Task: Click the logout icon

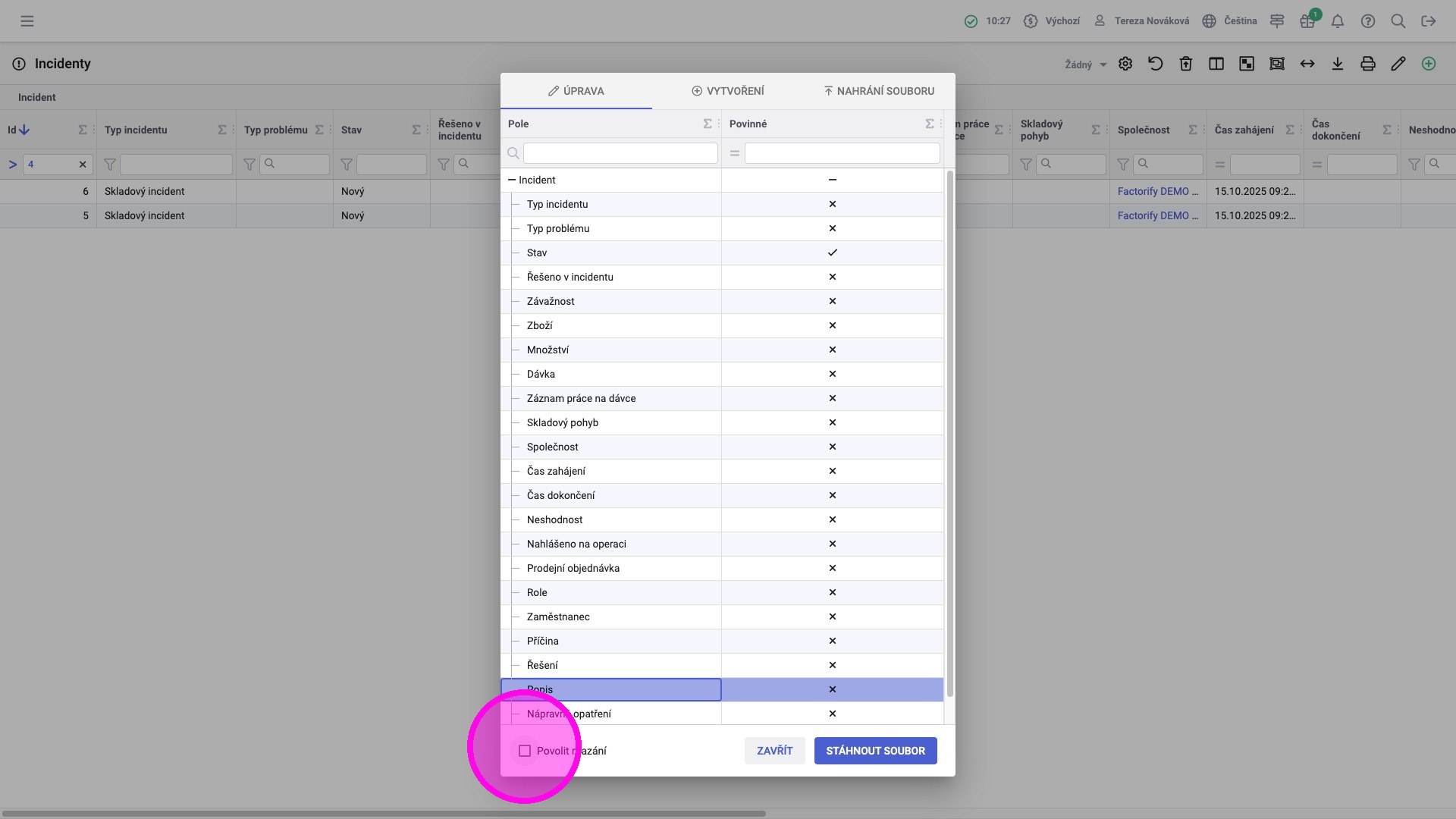Action: [1429, 21]
